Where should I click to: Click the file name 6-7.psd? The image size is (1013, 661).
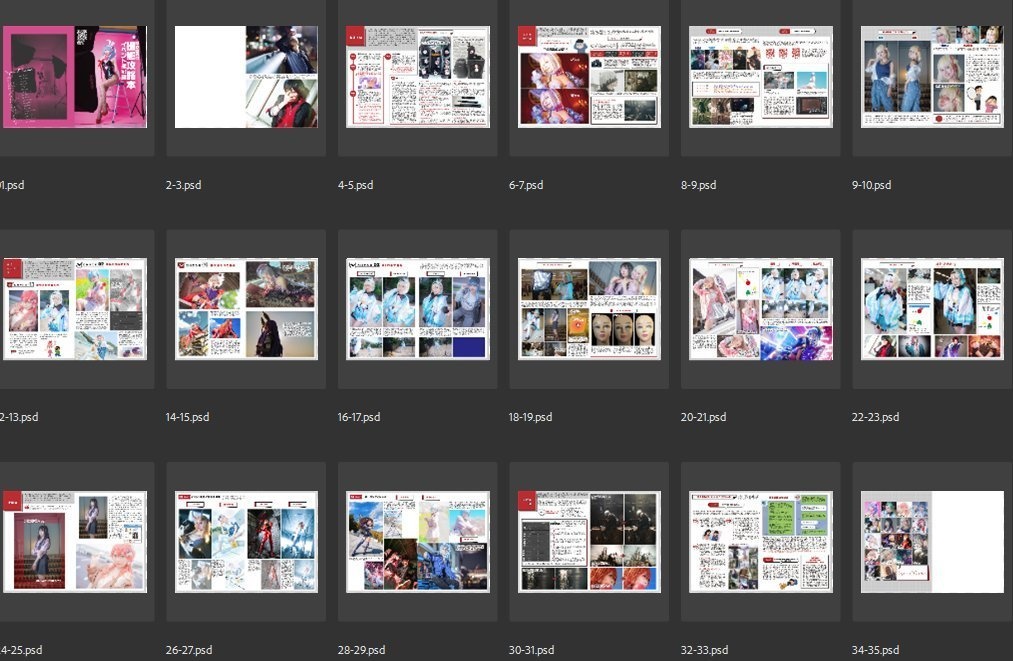coord(526,185)
